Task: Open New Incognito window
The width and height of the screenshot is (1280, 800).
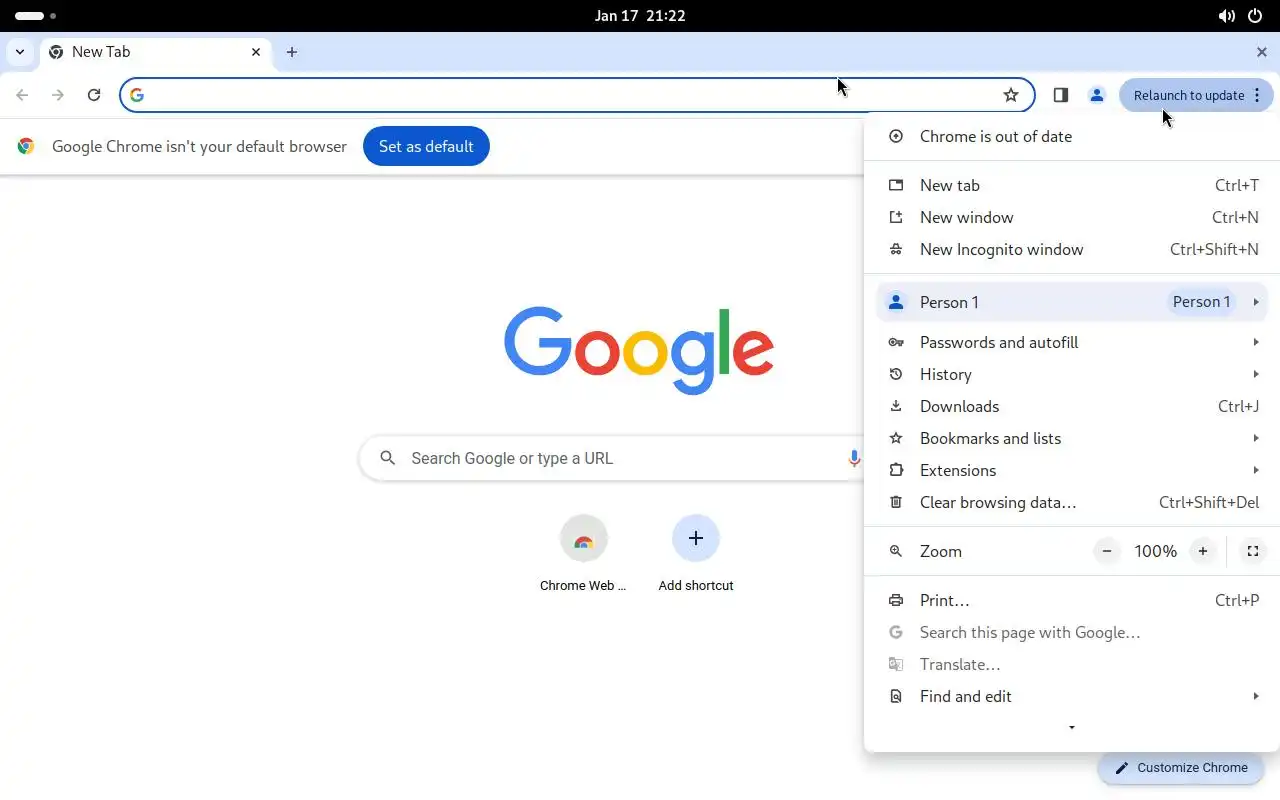Action: 1072,249
